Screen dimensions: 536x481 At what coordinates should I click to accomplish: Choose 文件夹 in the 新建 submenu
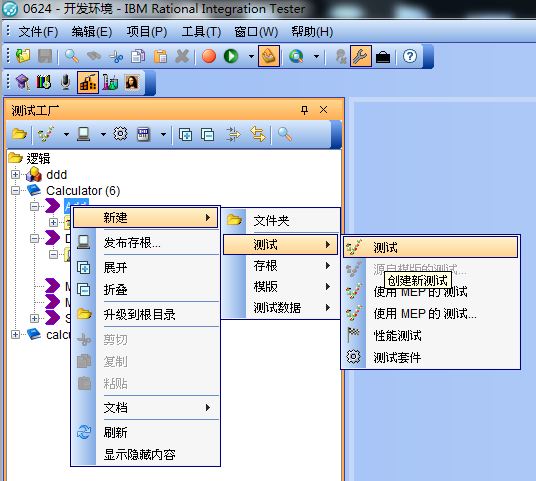click(281, 221)
